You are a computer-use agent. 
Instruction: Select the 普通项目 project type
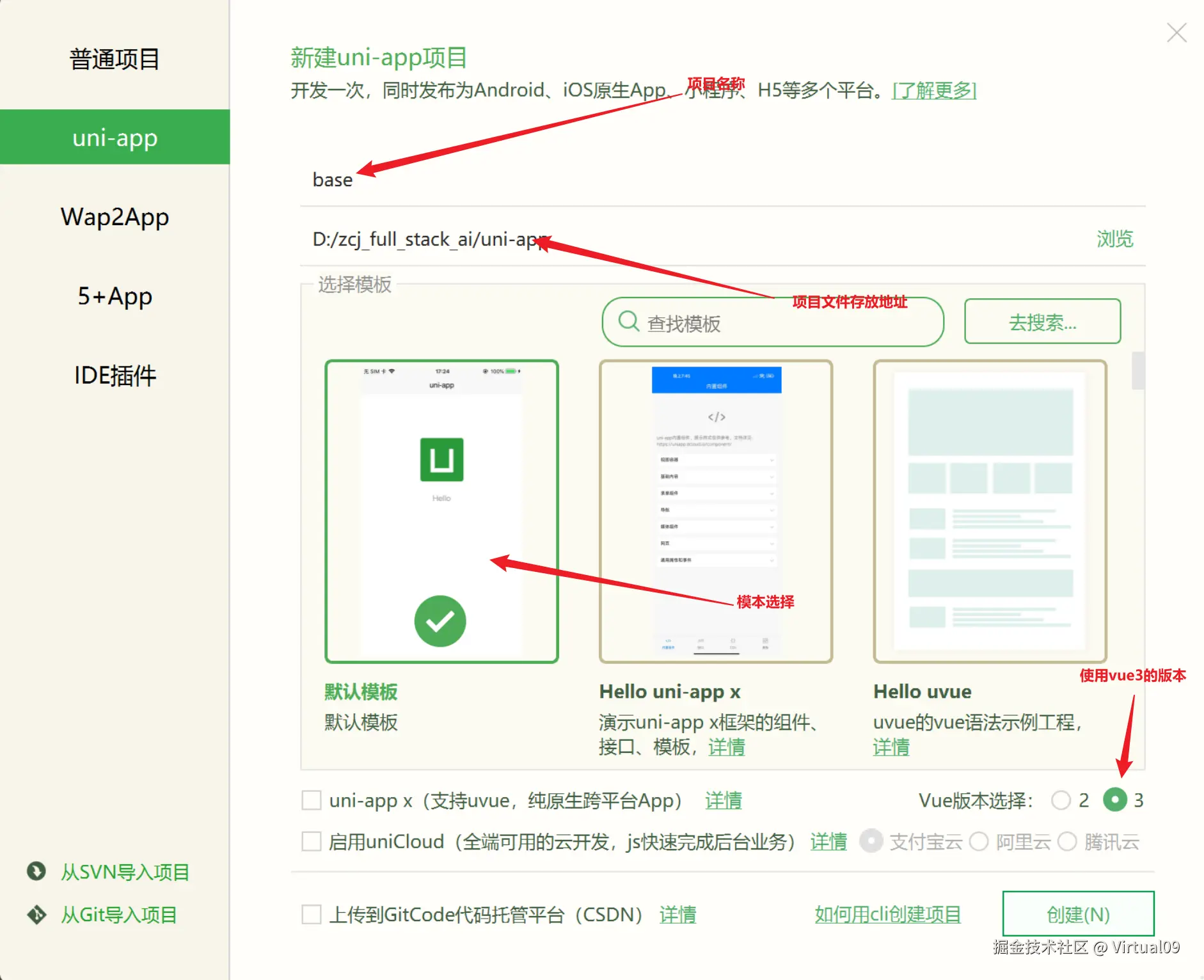[x=115, y=59]
